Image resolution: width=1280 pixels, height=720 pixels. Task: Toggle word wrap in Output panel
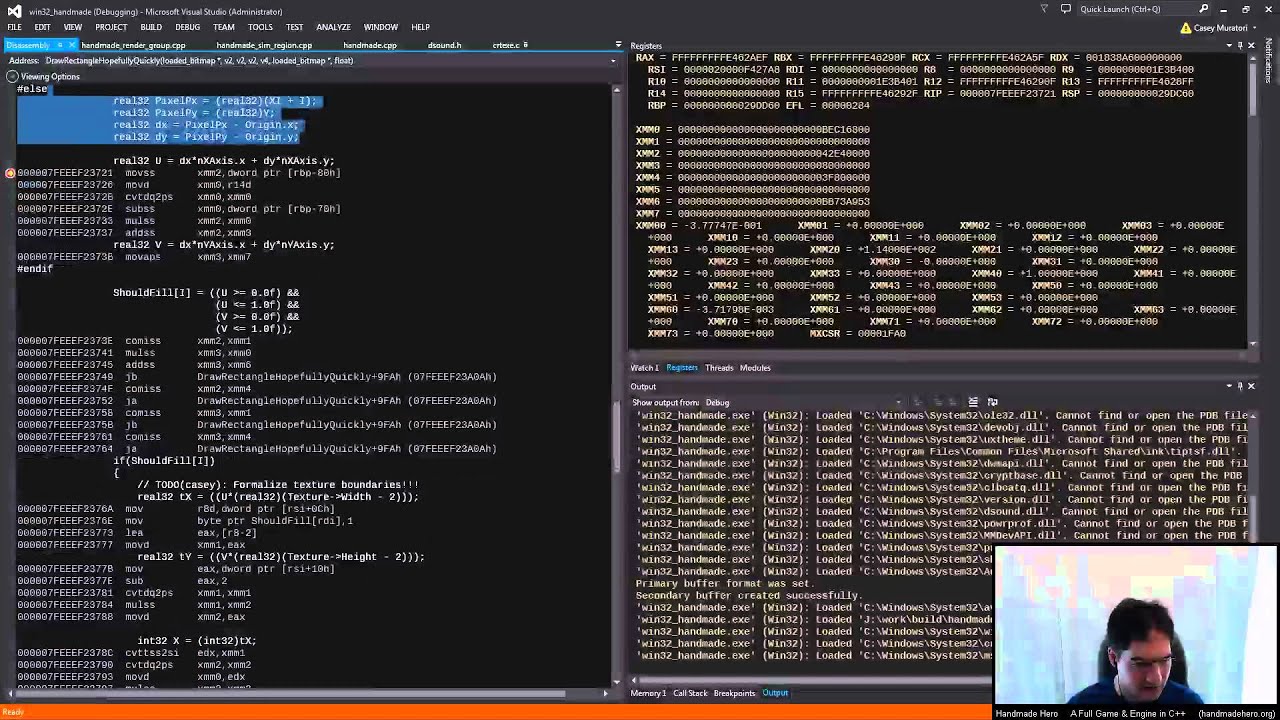pos(993,402)
